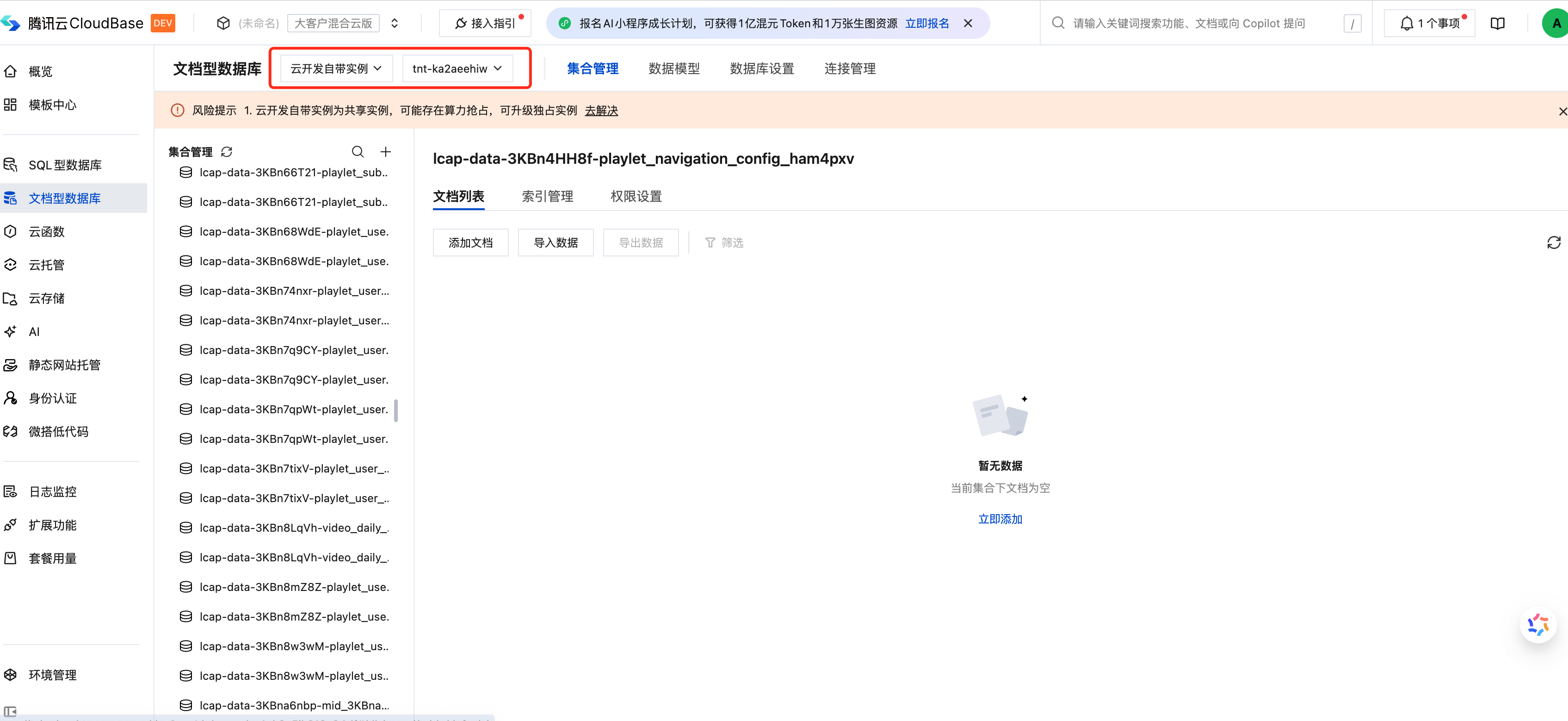The height and width of the screenshot is (721, 1568).
Task: Open the documentation book icon
Action: click(1497, 23)
